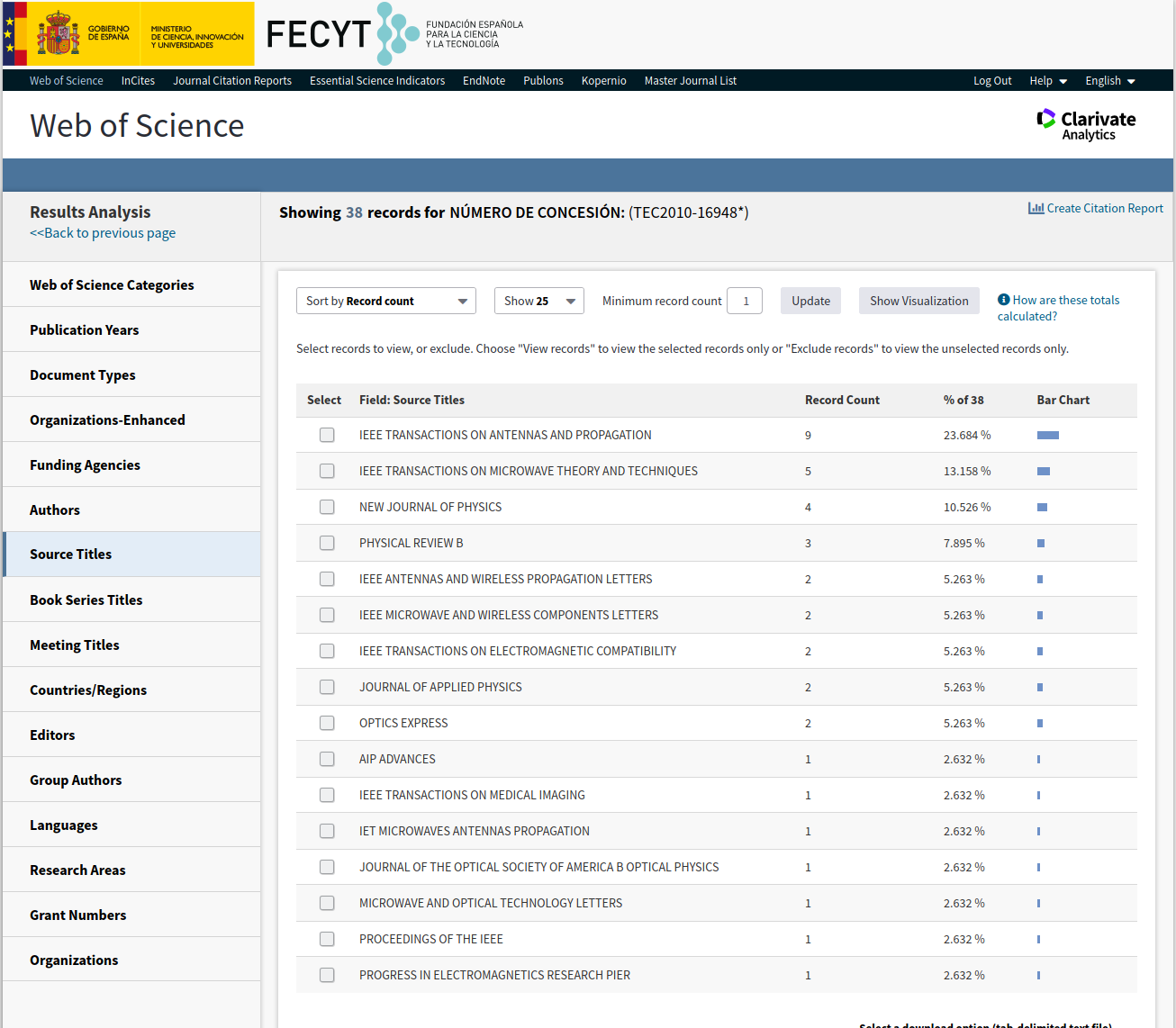Viewport: 1176px width, 1028px height.
Task: Click the info icon beside totals help
Action: pos(1003,300)
